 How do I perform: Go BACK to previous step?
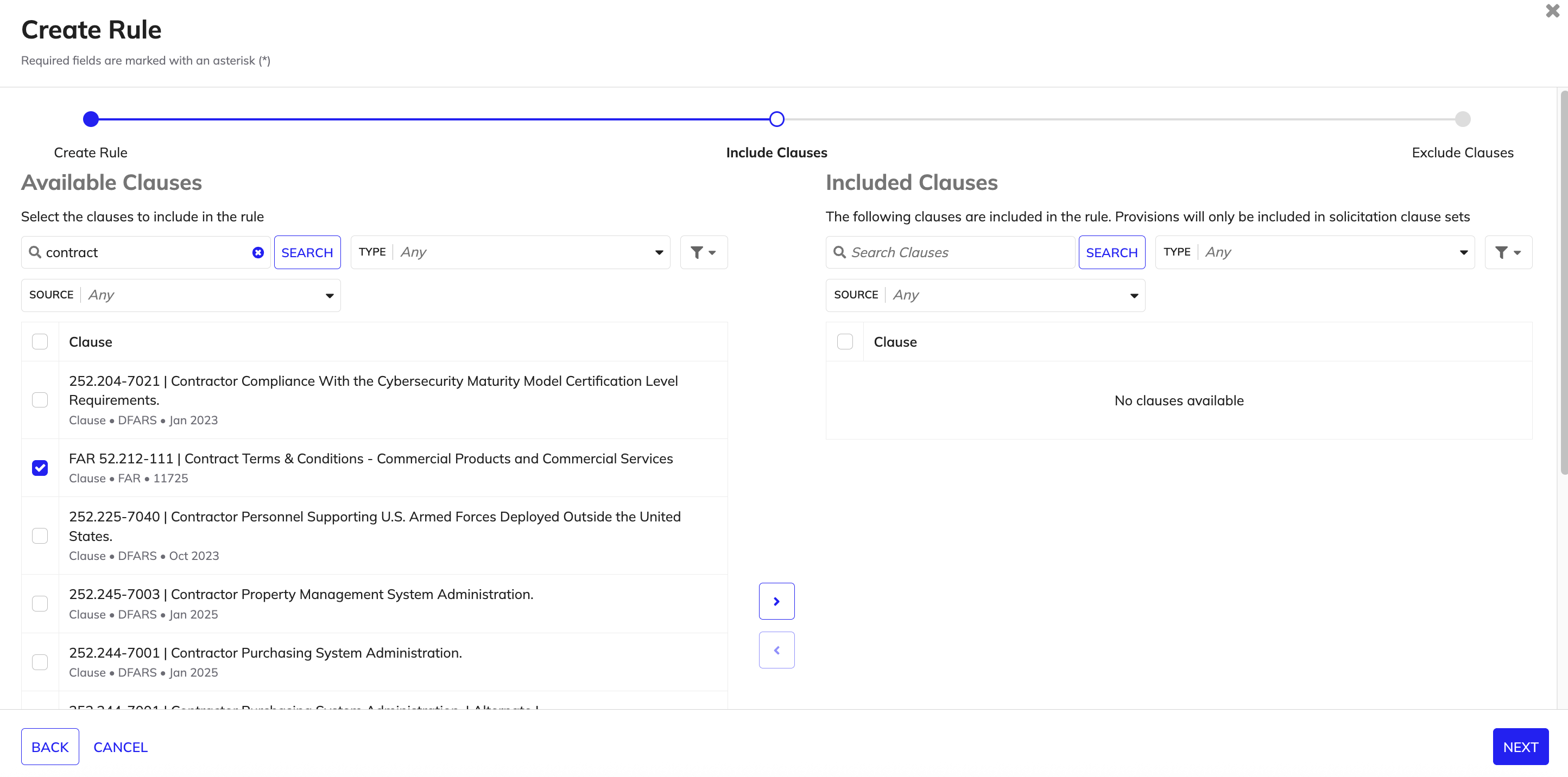(x=50, y=747)
